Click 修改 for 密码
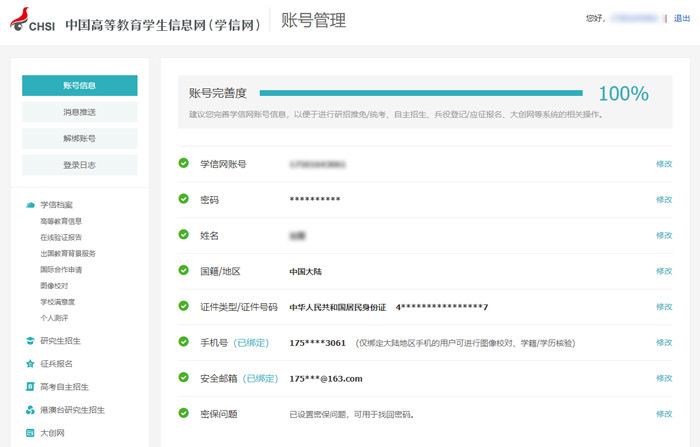Viewport: 700px width, 447px height. pyautogui.click(x=664, y=200)
